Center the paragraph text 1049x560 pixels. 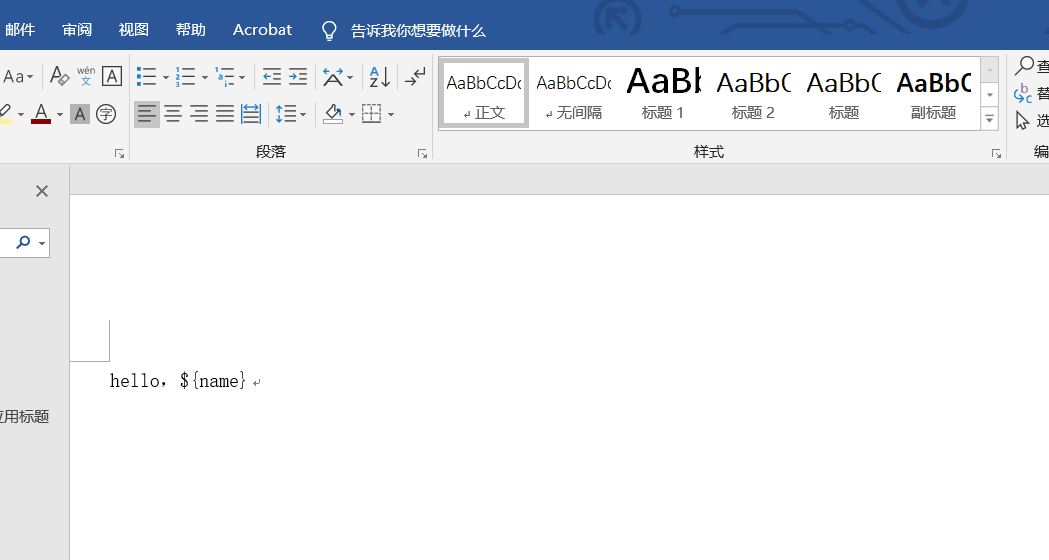click(173, 114)
